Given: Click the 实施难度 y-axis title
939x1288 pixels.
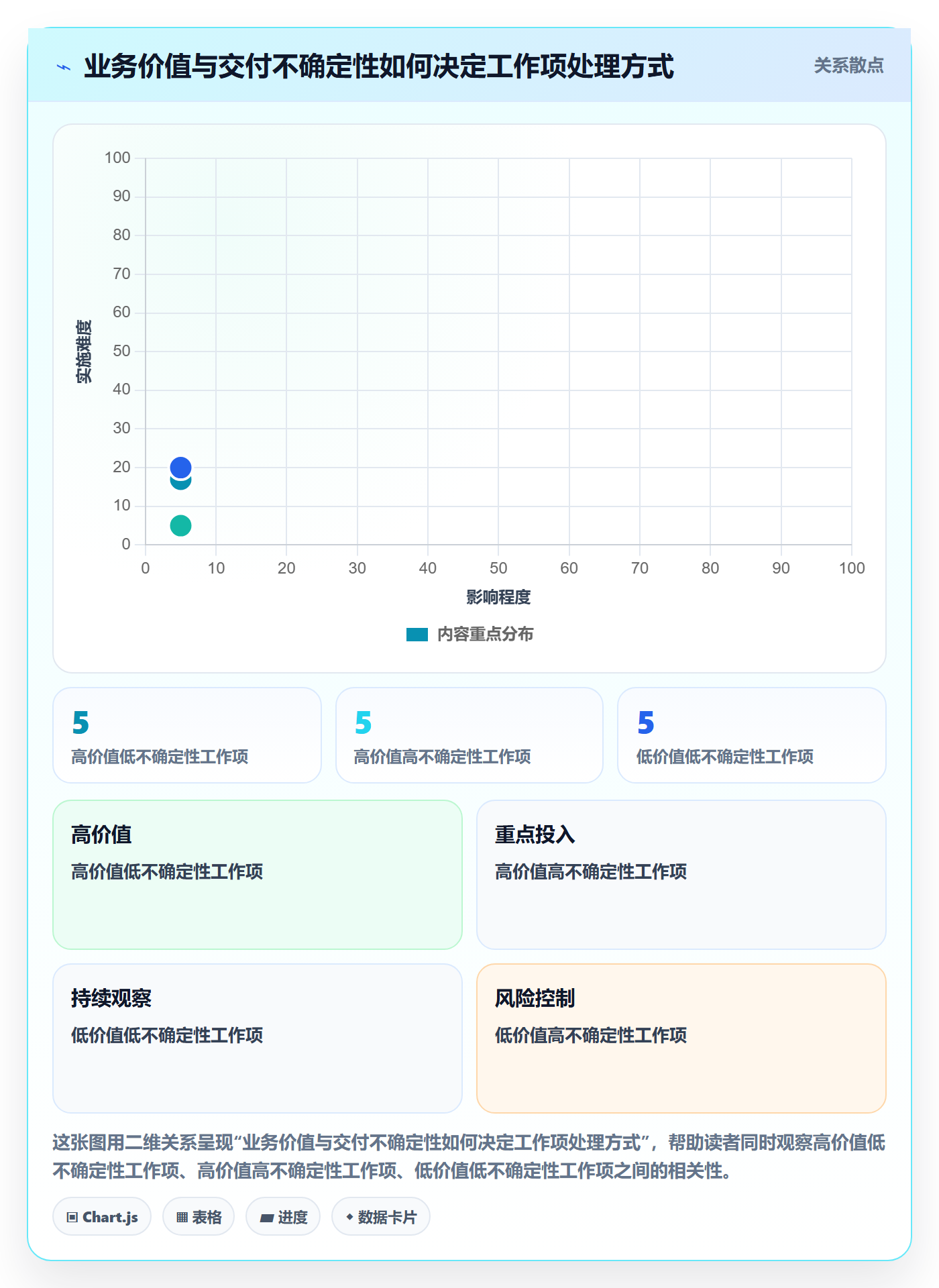Looking at the screenshot, I should point(84,352).
